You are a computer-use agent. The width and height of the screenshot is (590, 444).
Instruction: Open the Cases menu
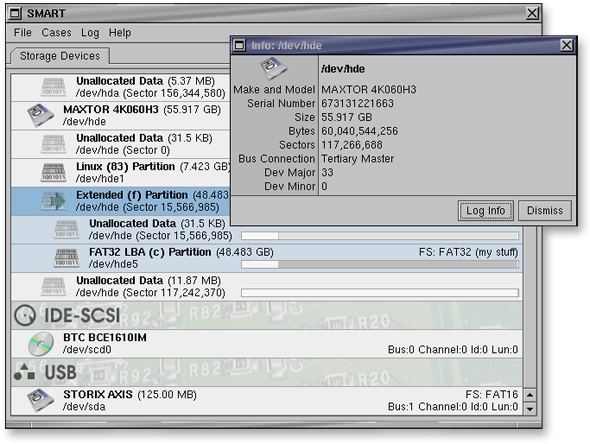pos(56,33)
